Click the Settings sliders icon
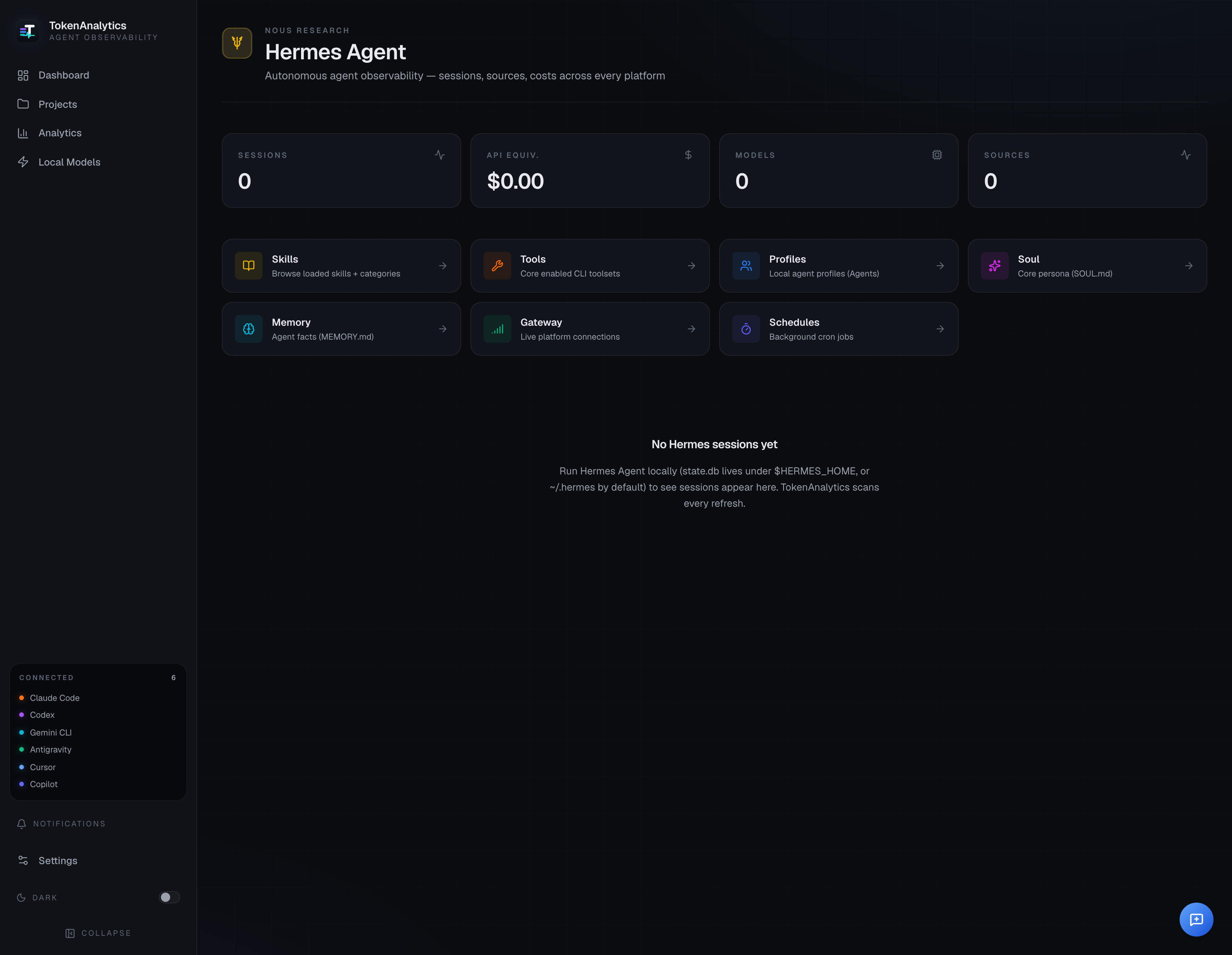Viewport: 1232px width, 955px height. click(x=23, y=860)
